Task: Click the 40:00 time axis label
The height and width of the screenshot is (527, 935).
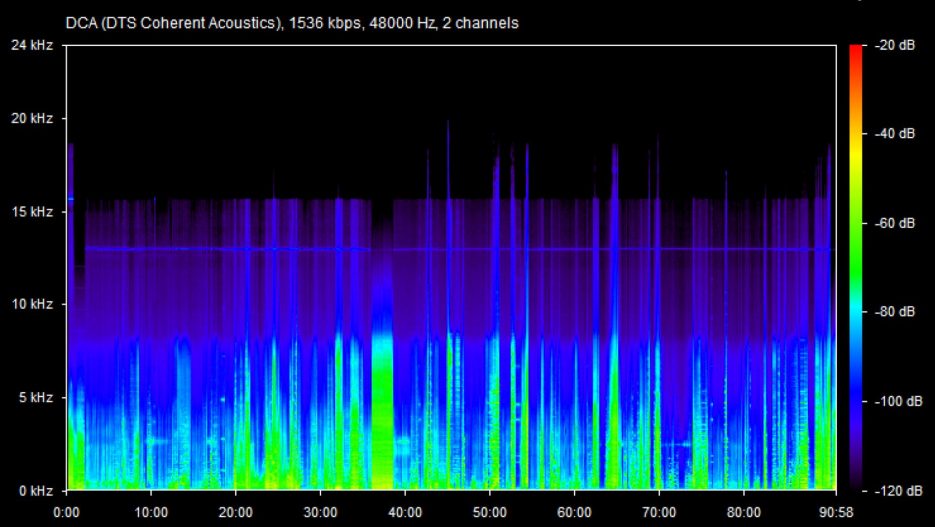Action: [x=405, y=513]
